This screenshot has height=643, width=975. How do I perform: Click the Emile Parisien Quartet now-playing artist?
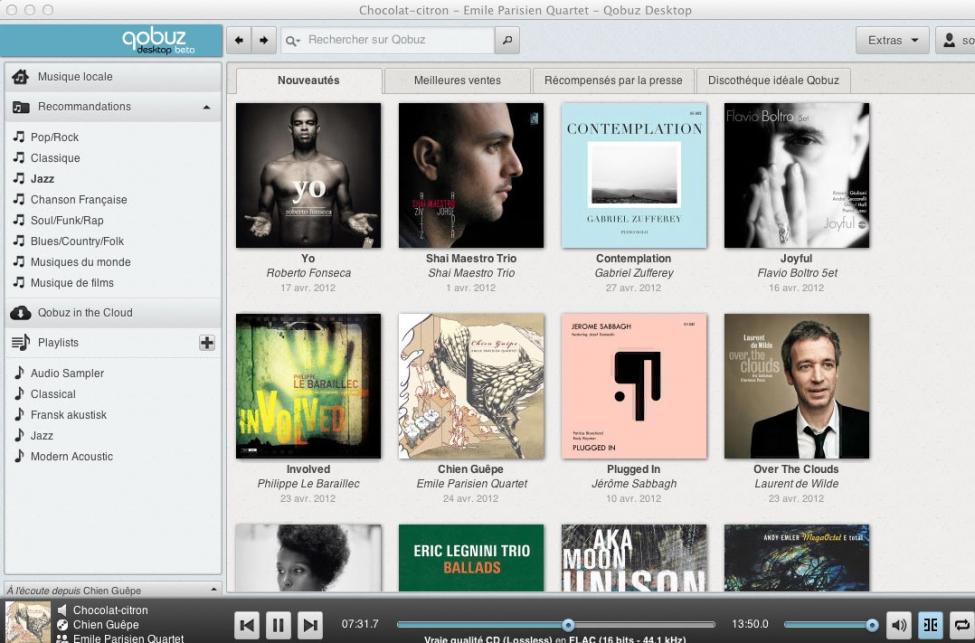(x=128, y=638)
